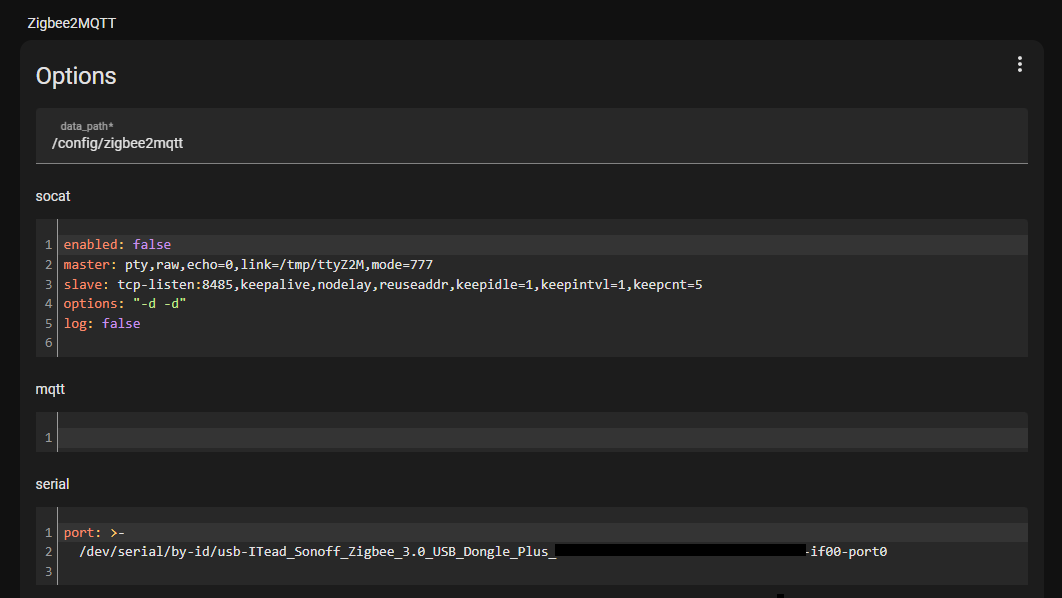Click the Zigbee2MQTT title text
1062x598 pixels.
click(71, 23)
